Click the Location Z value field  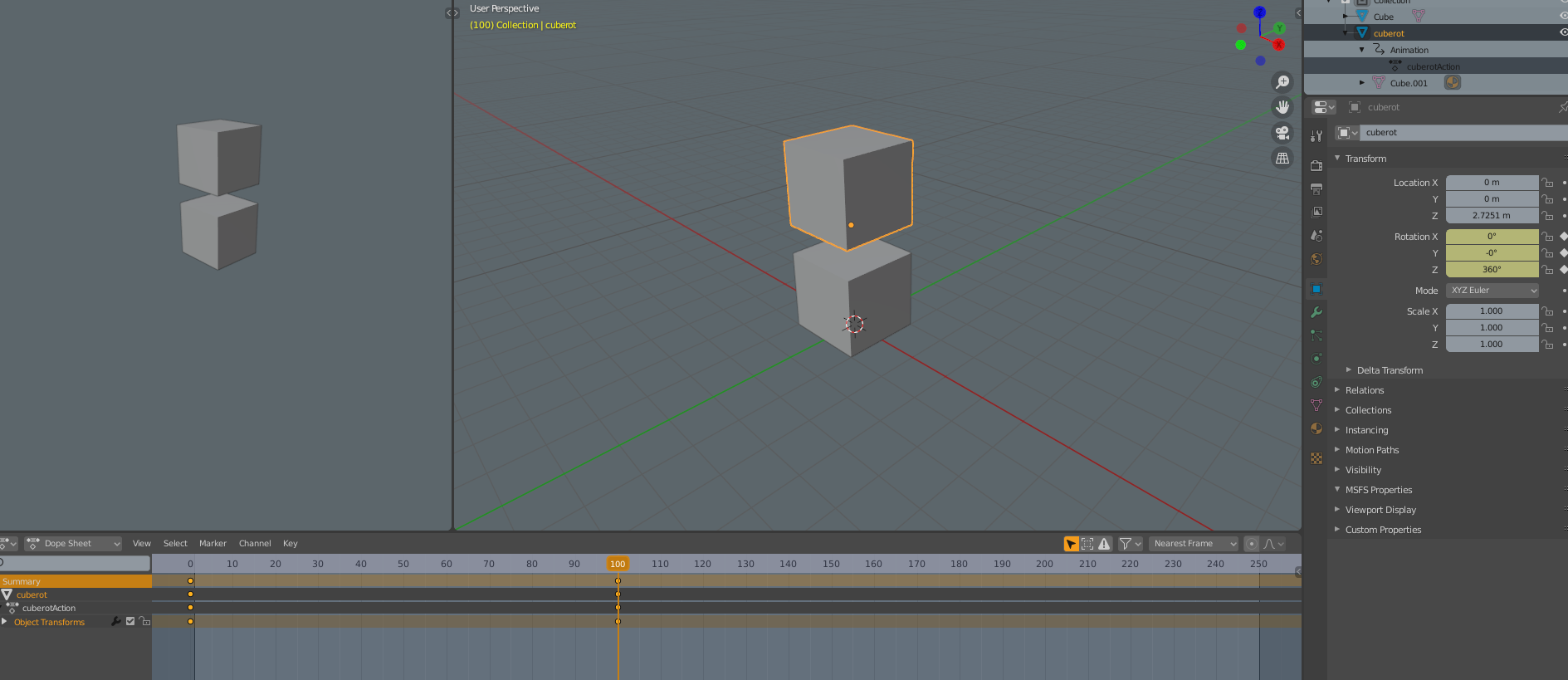(1492, 216)
